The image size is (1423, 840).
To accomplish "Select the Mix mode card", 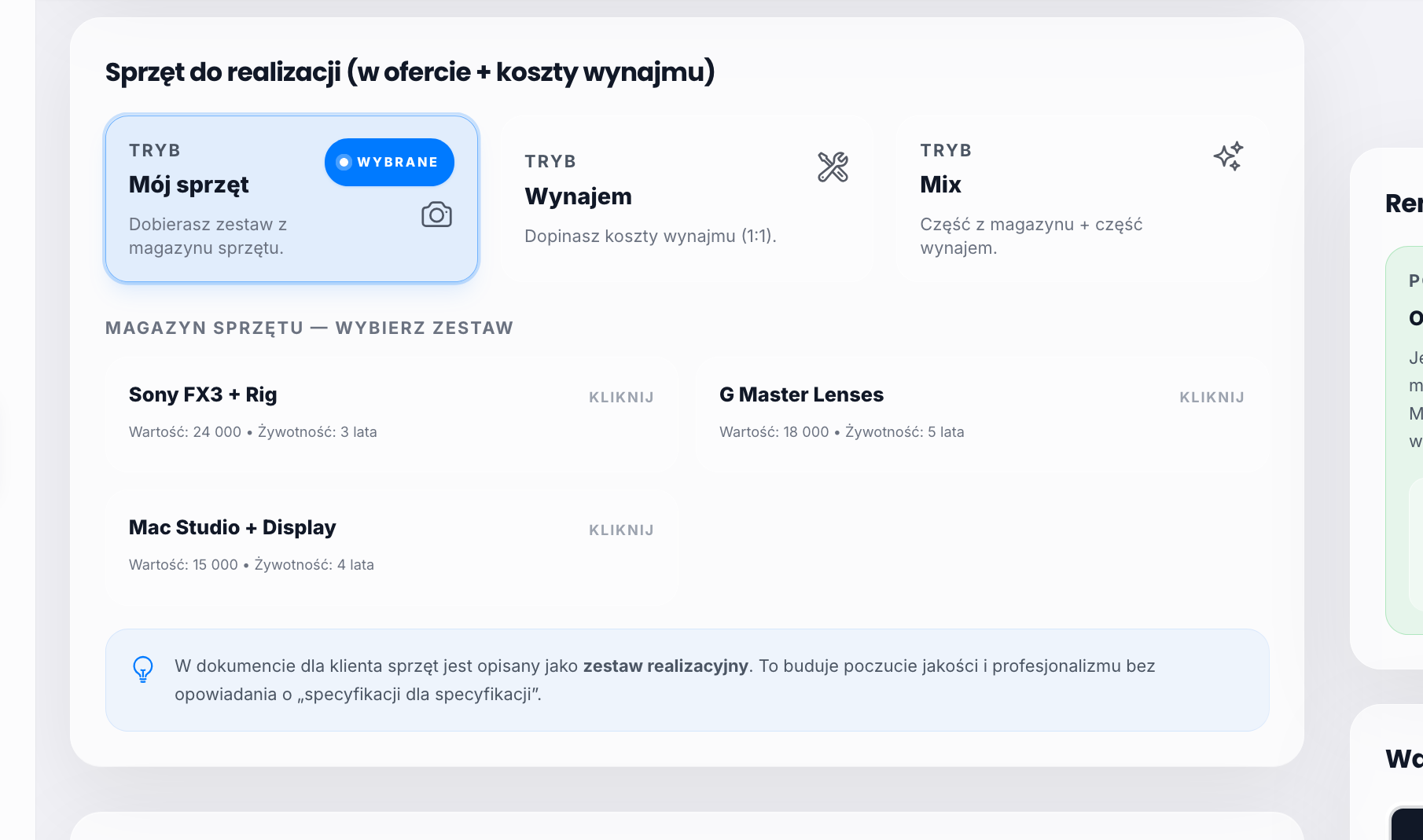I will coord(1083,199).
